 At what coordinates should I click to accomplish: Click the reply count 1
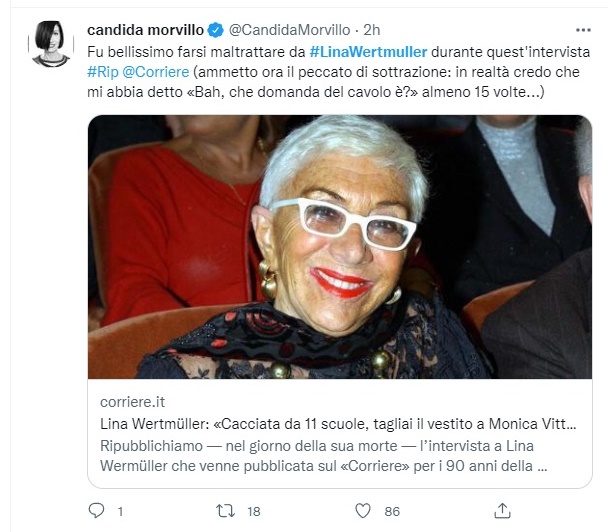(x=121, y=511)
